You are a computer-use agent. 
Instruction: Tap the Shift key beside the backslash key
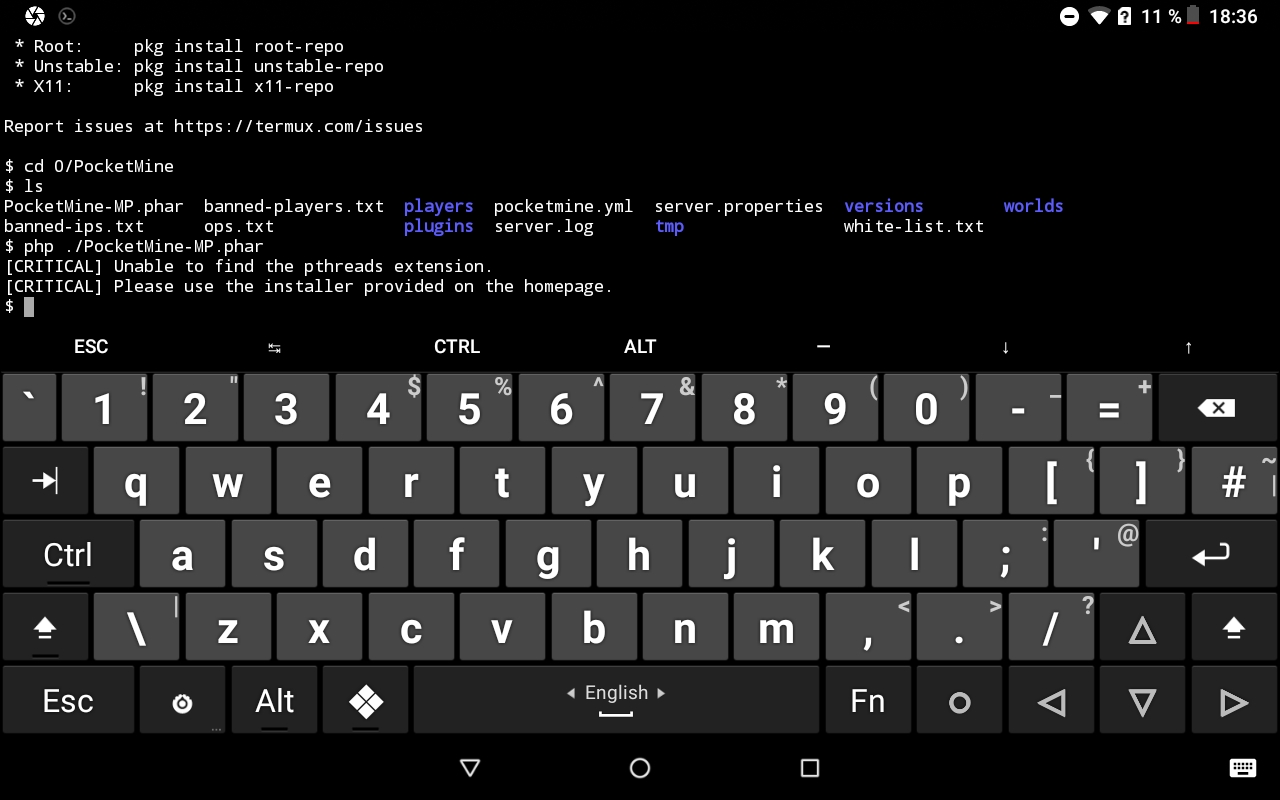click(x=45, y=628)
